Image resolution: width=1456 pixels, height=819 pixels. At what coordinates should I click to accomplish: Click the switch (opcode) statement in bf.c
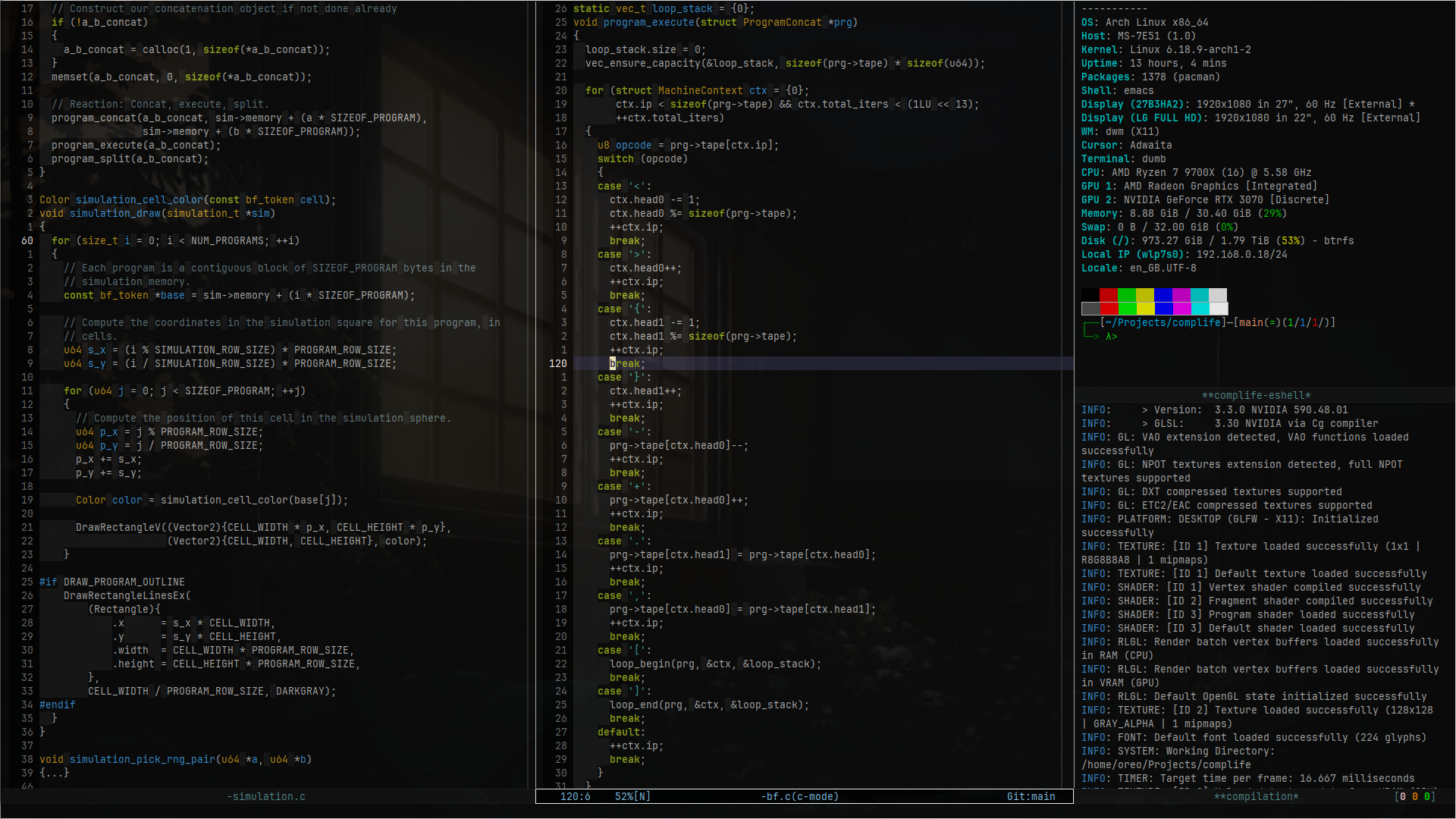click(642, 158)
